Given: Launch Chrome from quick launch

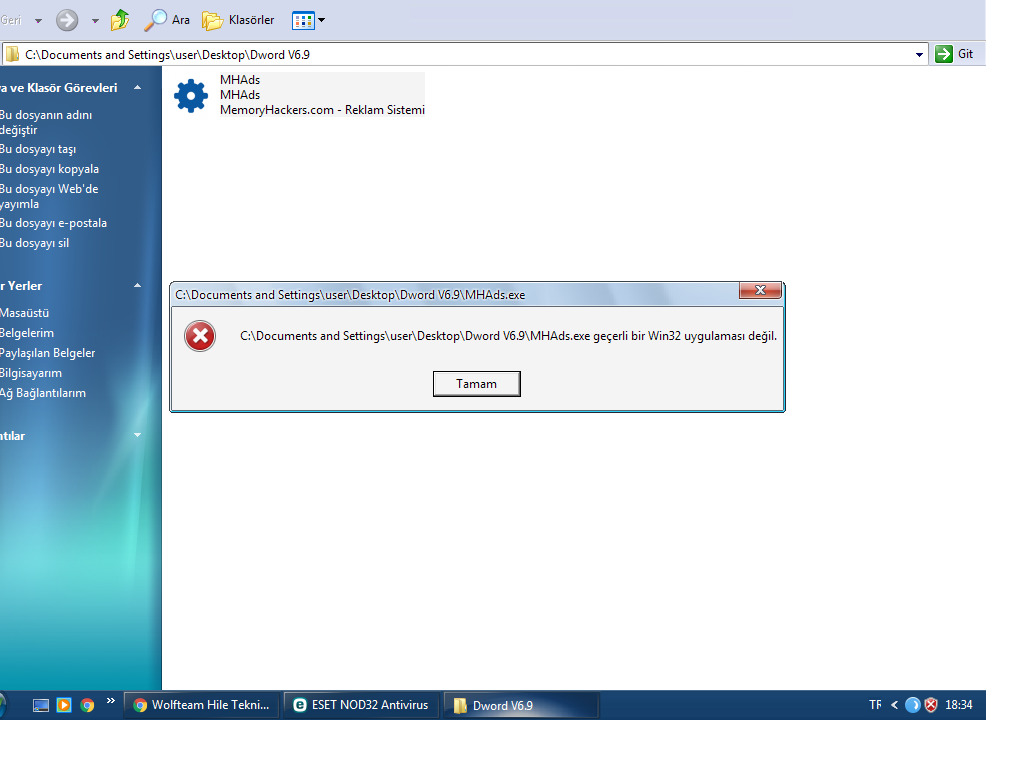Looking at the screenshot, I should 87,705.
